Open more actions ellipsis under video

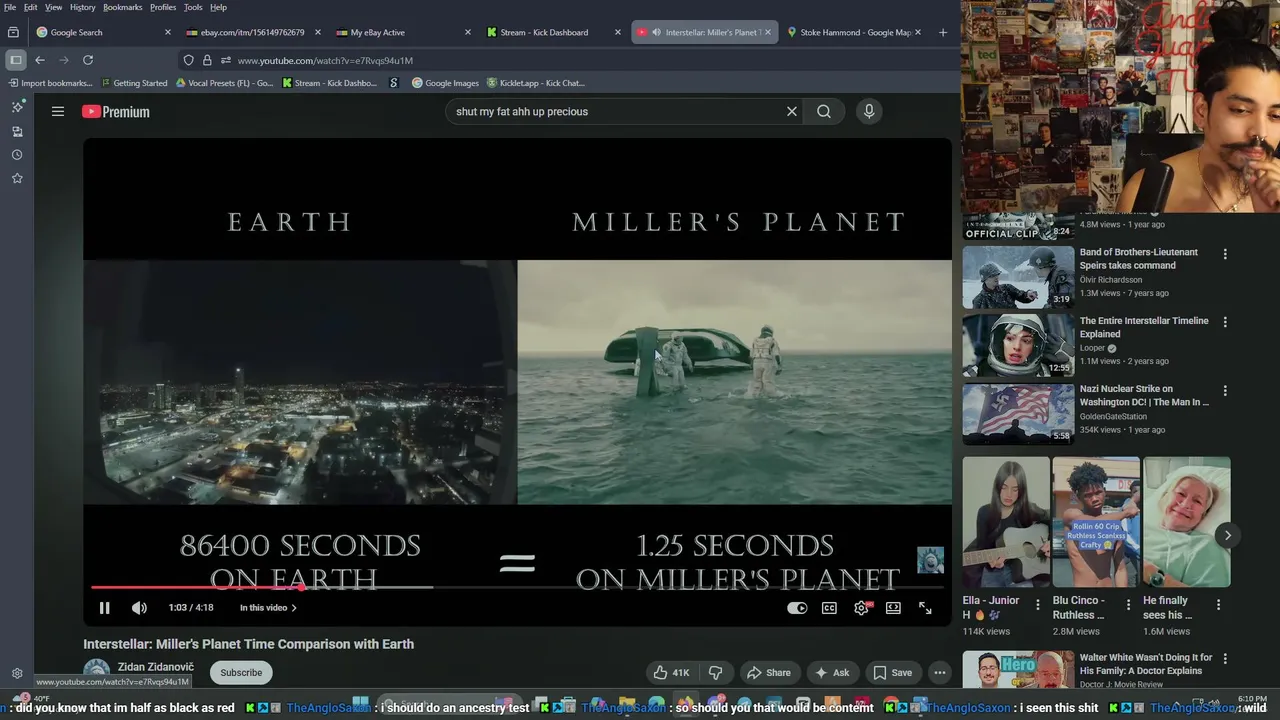(939, 673)
